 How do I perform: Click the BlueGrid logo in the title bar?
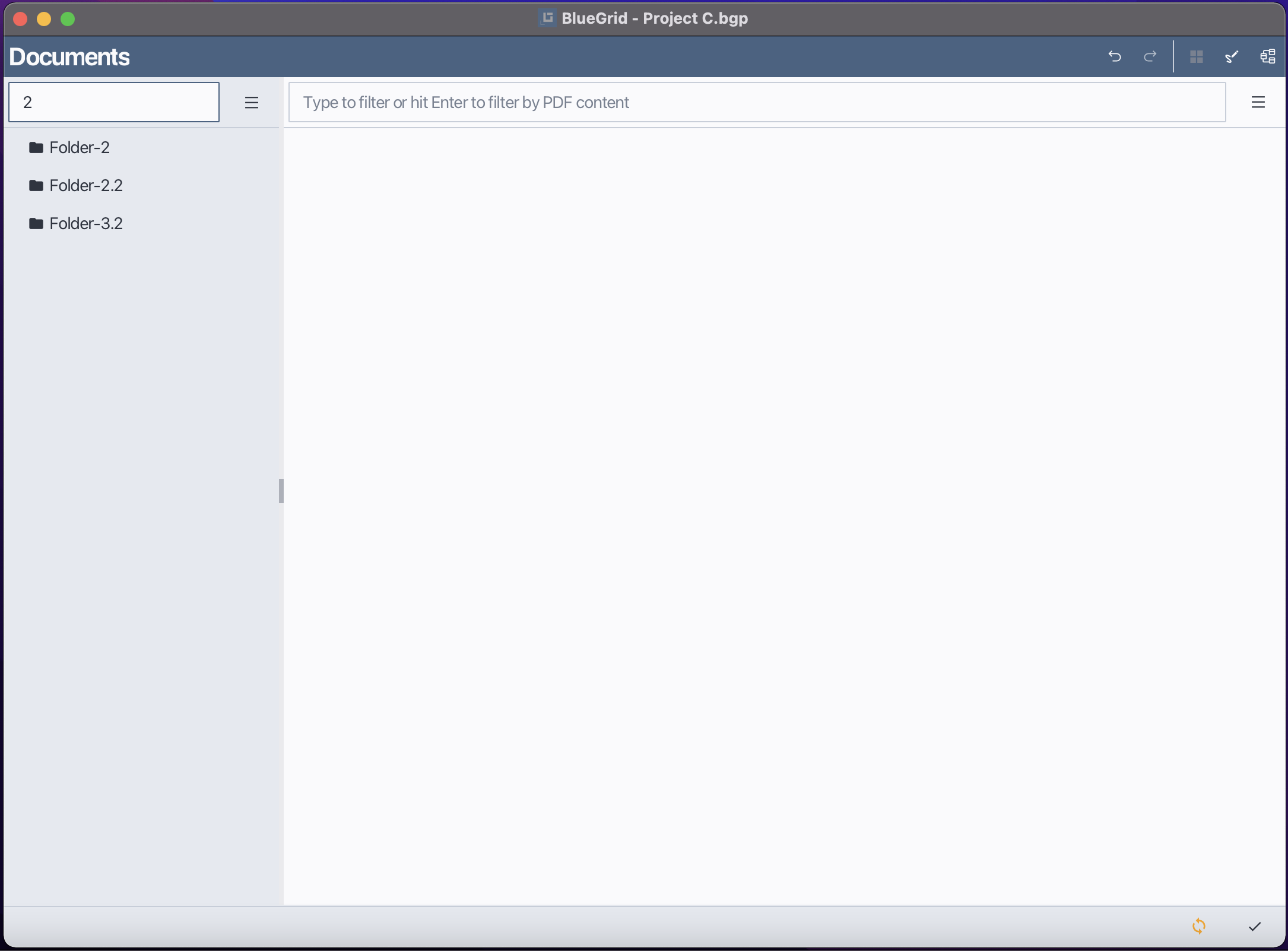[x=546, y=18]
